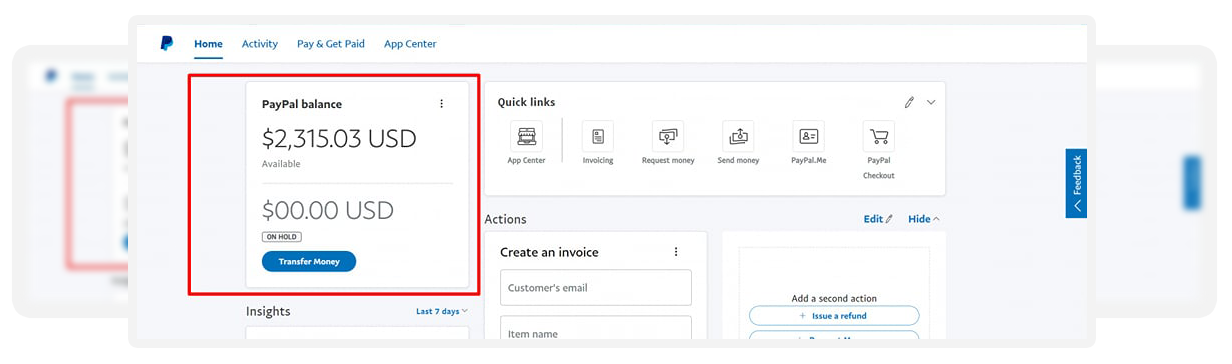Viewport: 1232px width, 364px height.
Task: Go to App Center tab
Action: tap(410, 44)
